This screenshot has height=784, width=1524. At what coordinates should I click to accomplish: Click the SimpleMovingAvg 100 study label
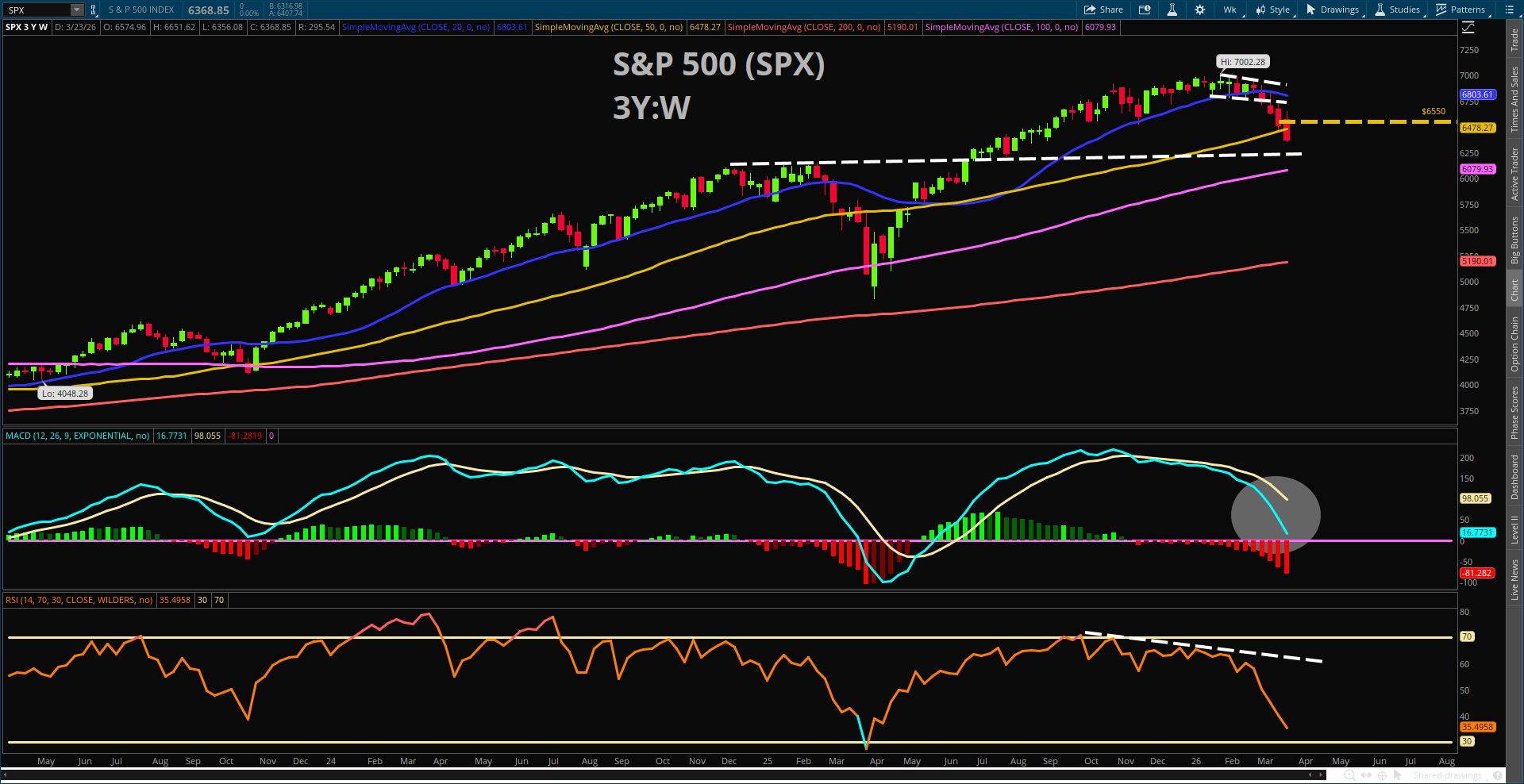pos(1002,27)
